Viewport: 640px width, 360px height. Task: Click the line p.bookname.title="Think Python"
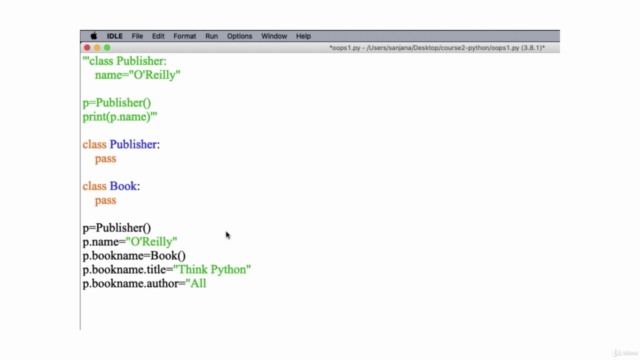point(167,270)
